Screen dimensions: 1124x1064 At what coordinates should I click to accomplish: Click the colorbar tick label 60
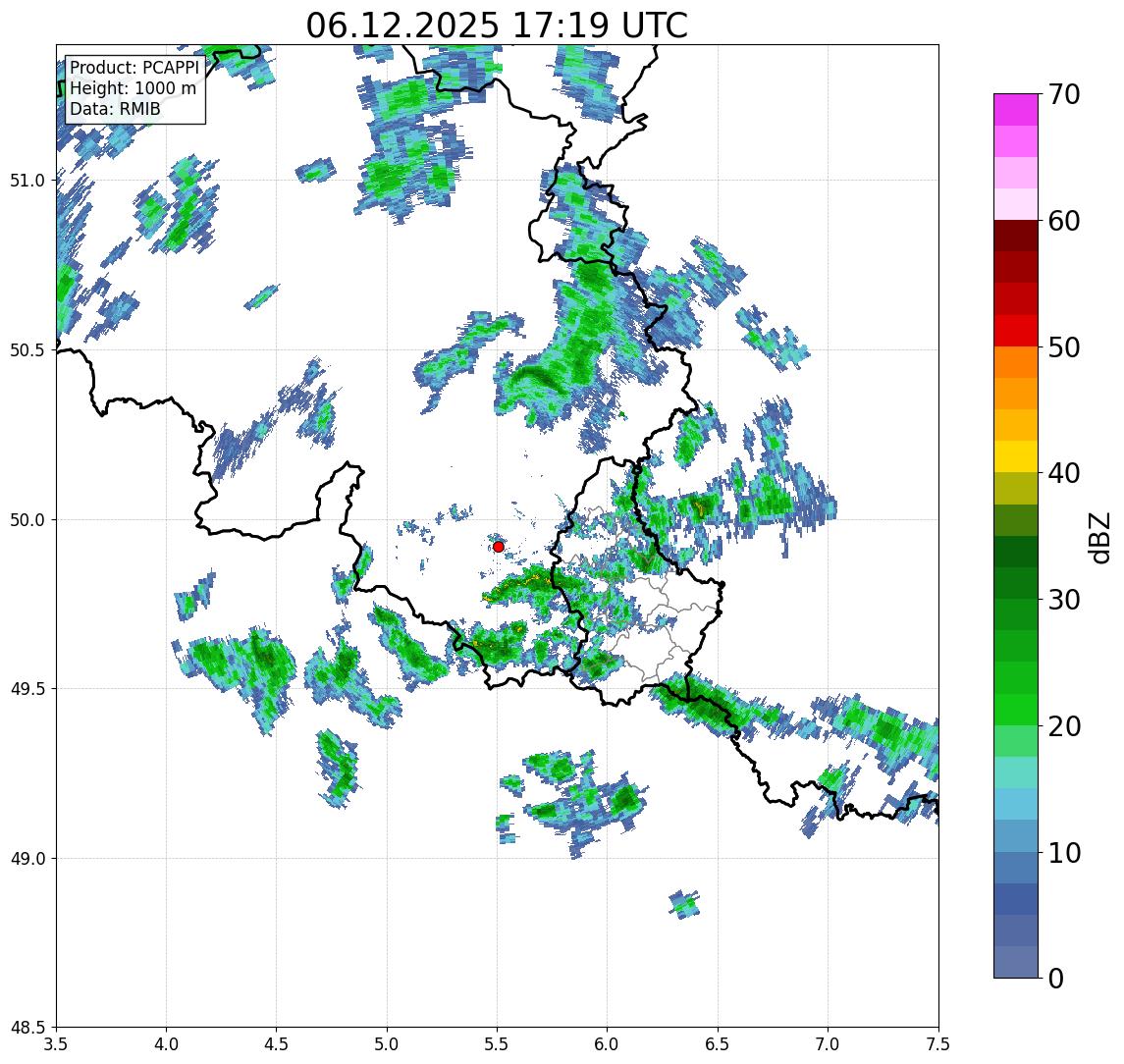point(1064,221)
